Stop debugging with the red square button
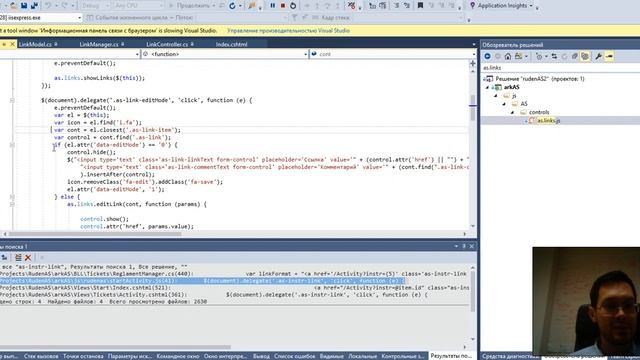 (x=282, y=5)
